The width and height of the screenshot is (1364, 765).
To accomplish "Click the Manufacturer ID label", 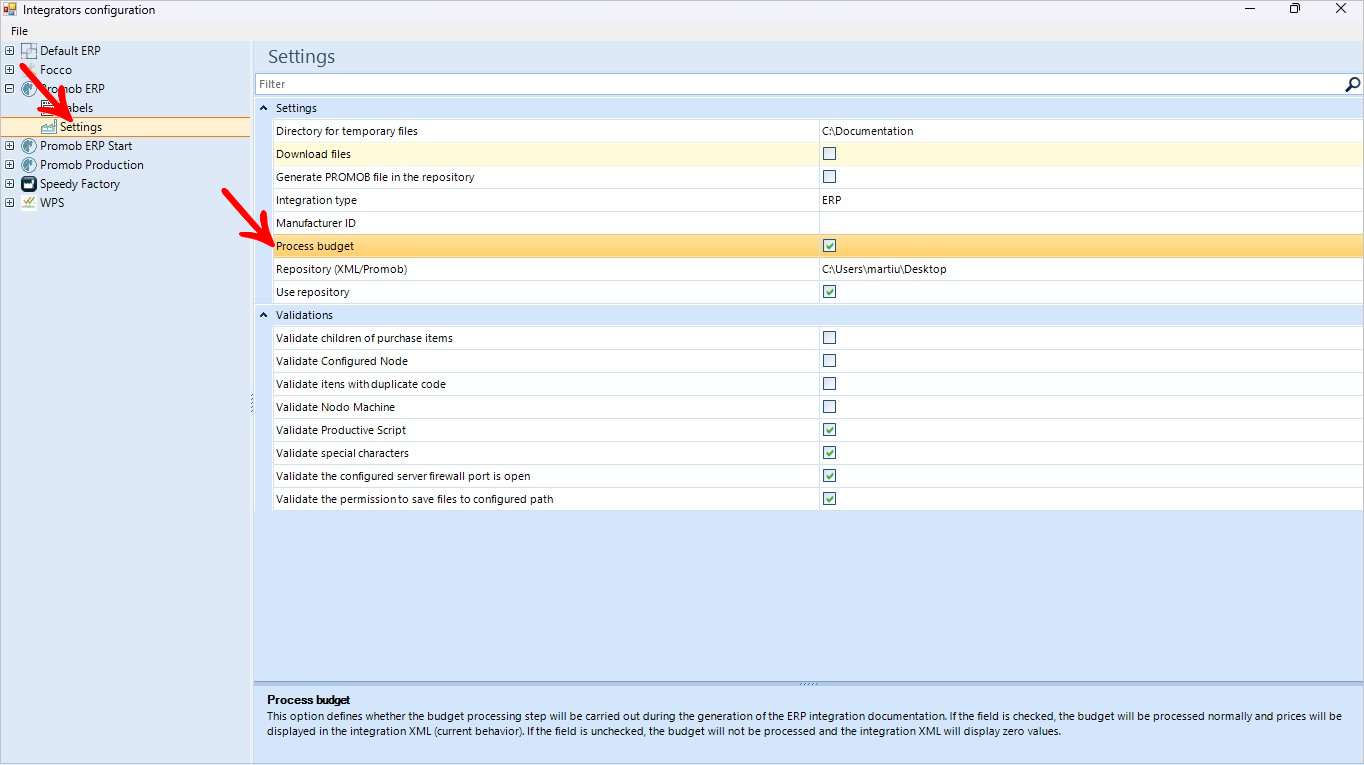I will (316, 223).
